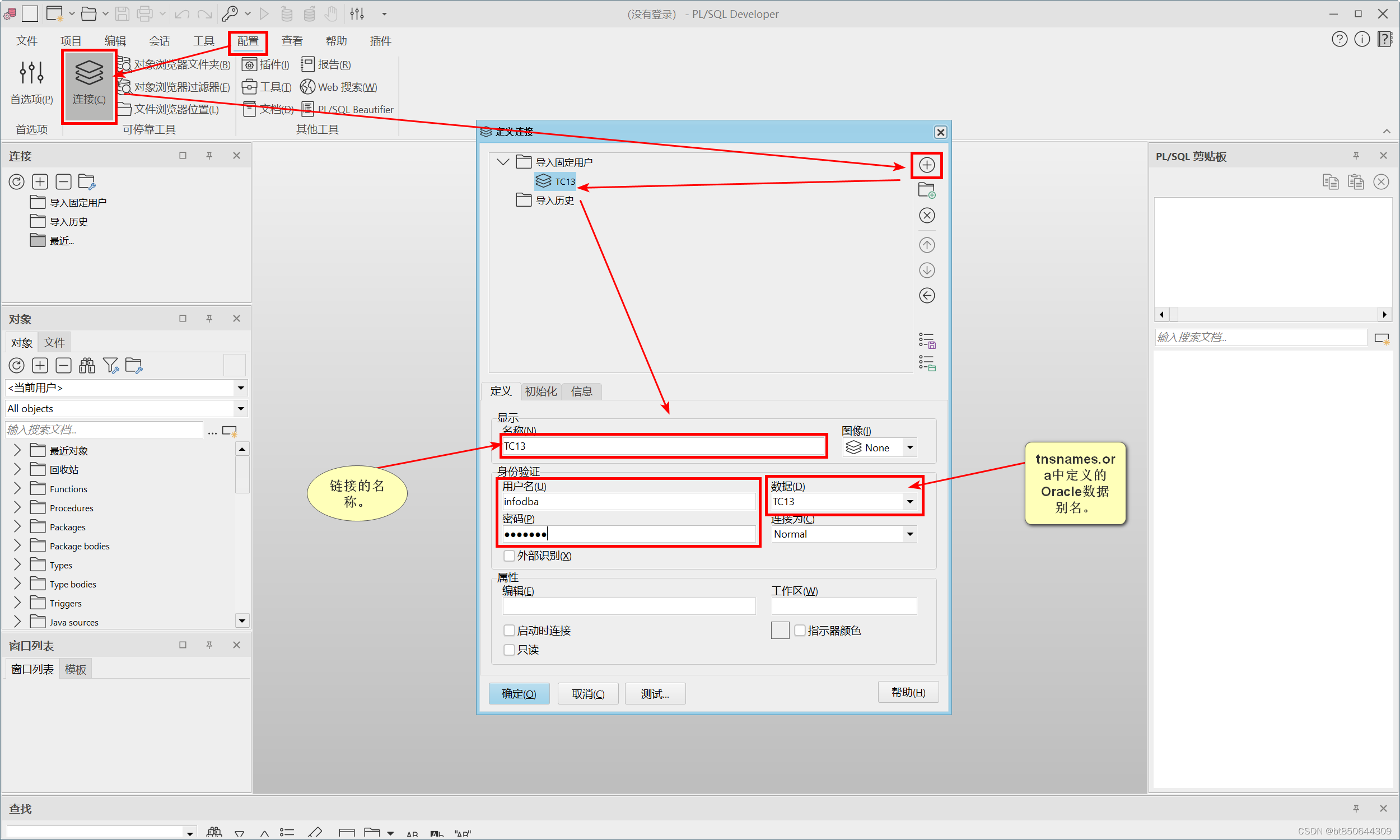This screenshot has width=1400, height=840.
Task: Enable the 外部识别 checkbox
Action: [x=508, y=556]
